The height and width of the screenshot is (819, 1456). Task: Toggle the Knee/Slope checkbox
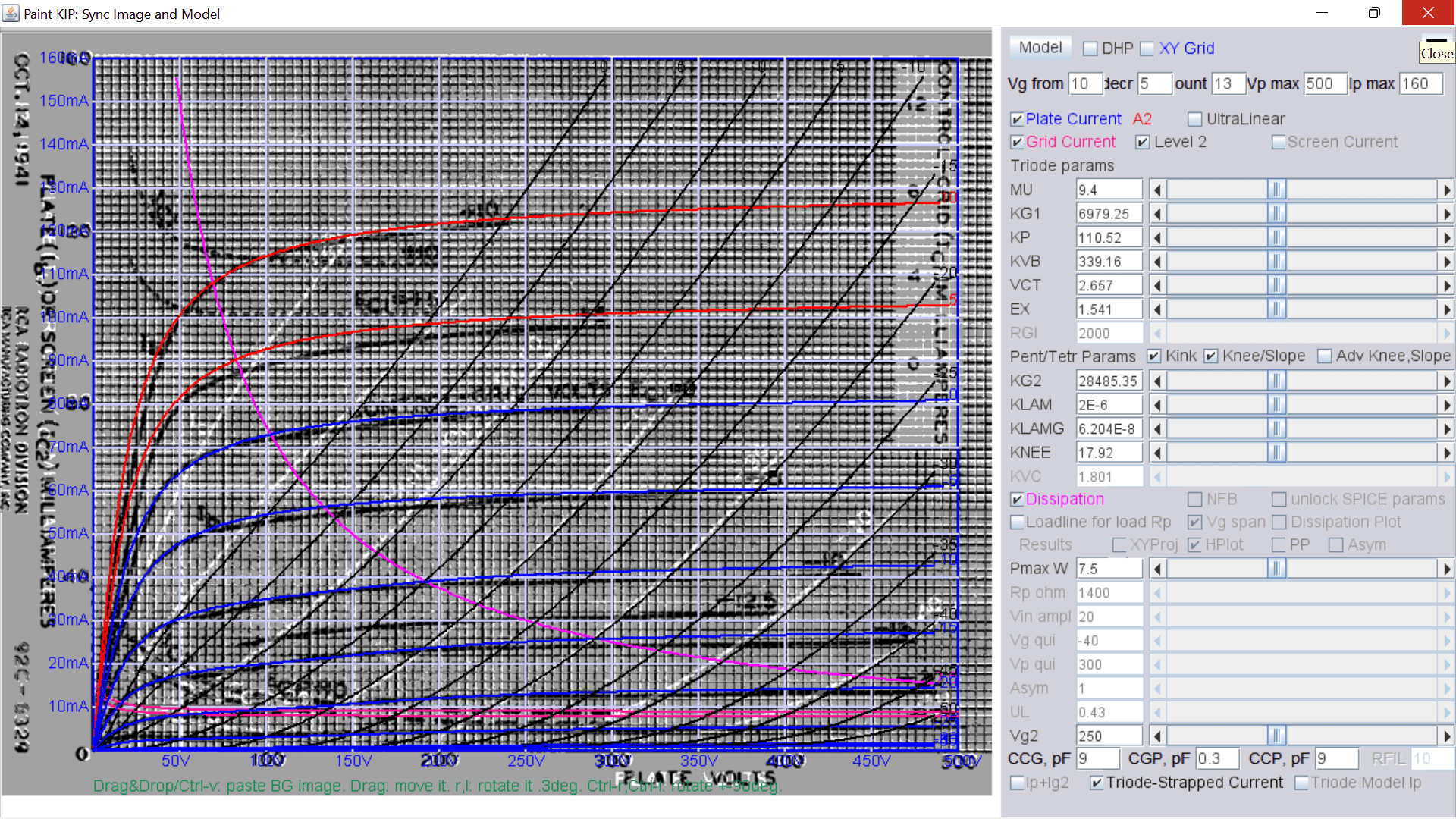[1211, 356]
